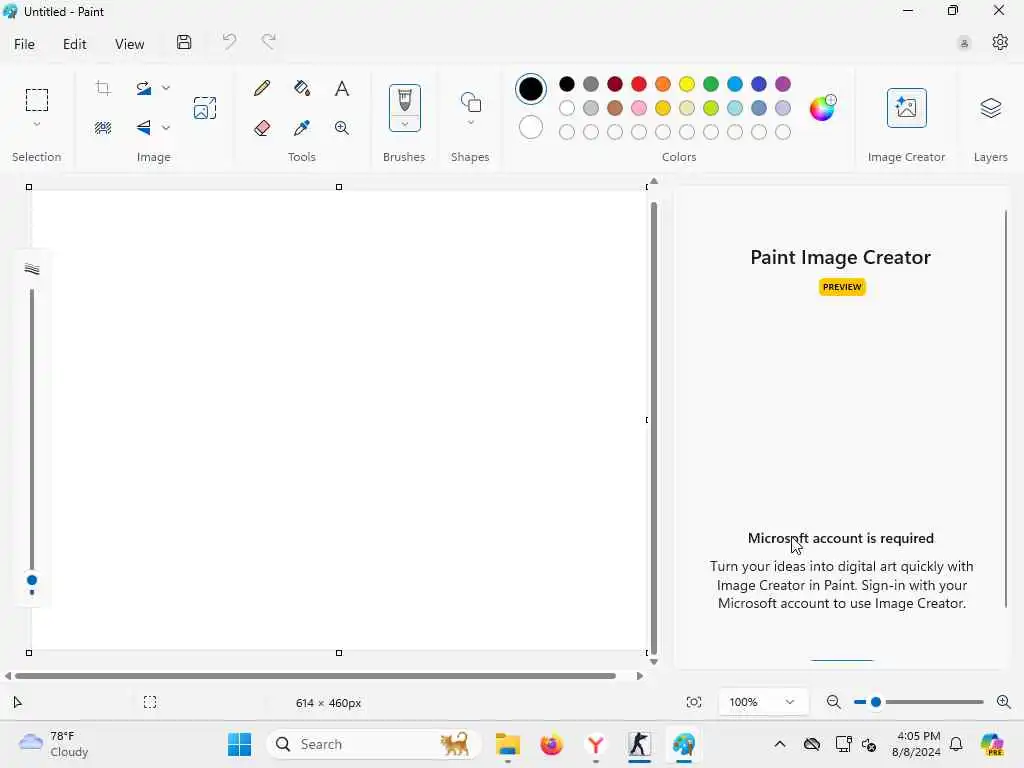Click the account profile icon
The height and width of the screenshot is (768, 1024).
point(964,43)
